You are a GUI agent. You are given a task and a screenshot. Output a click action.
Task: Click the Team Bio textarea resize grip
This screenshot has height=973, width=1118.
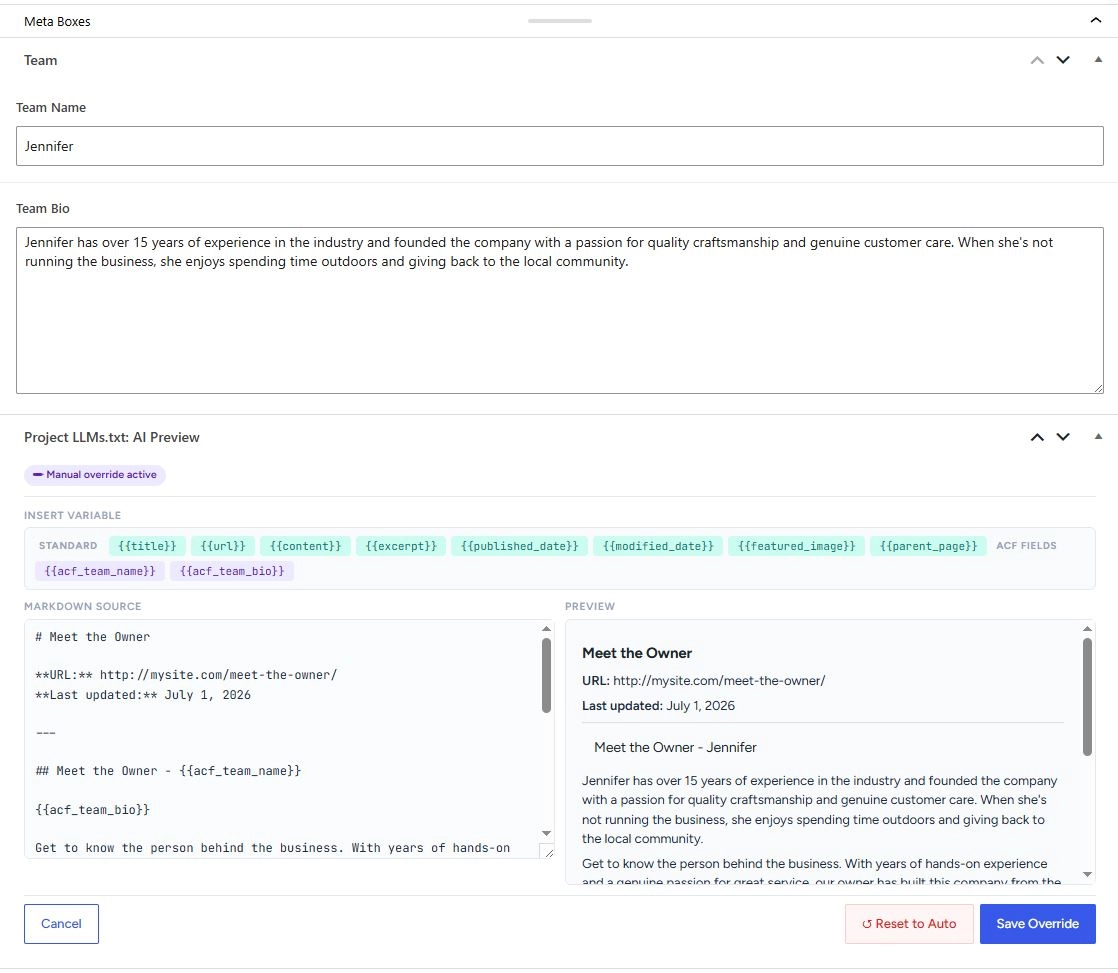(x=1098, y=388)
